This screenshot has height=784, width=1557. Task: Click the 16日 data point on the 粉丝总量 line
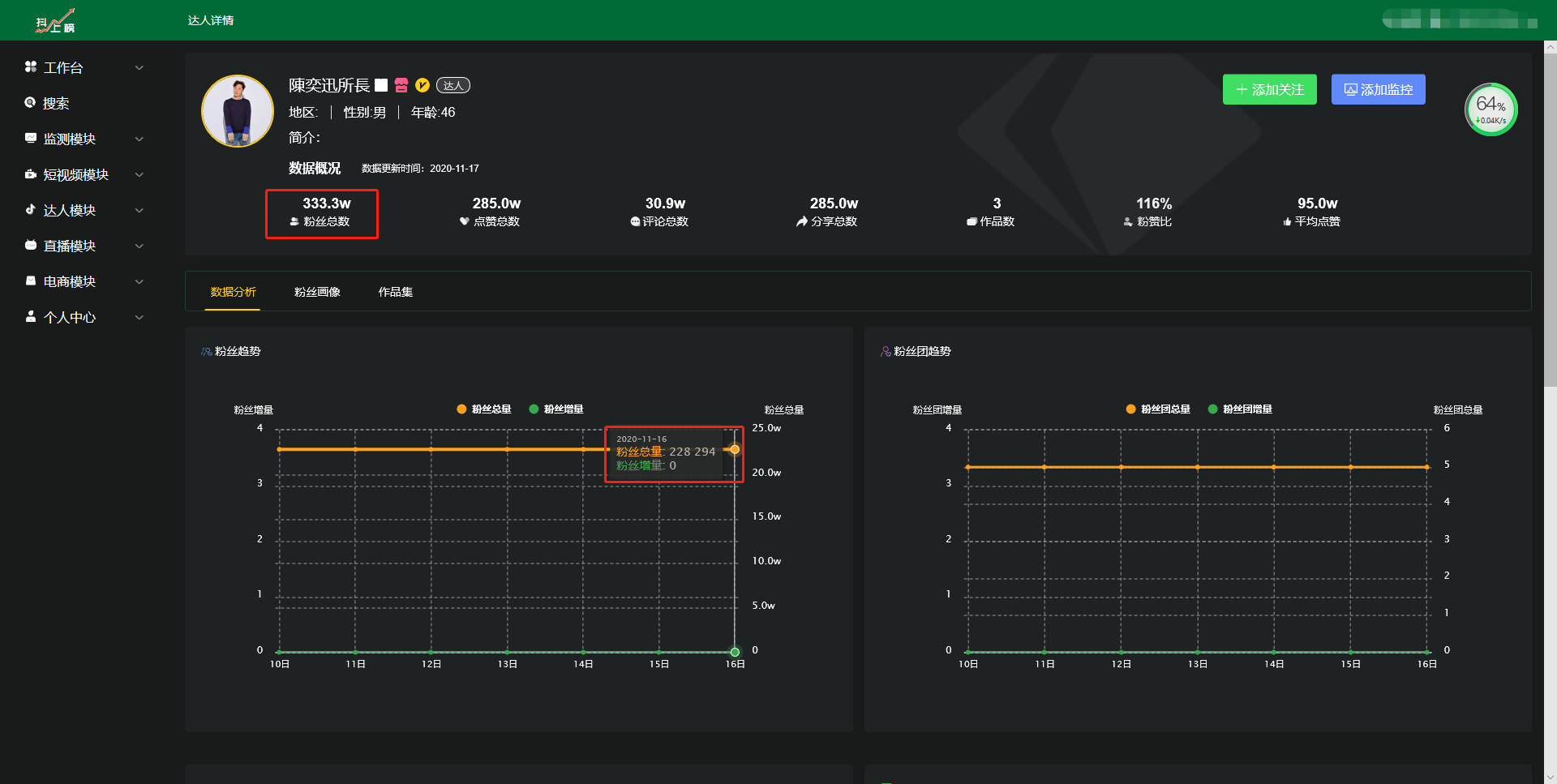pyautogui.click(x=735, y=449)
